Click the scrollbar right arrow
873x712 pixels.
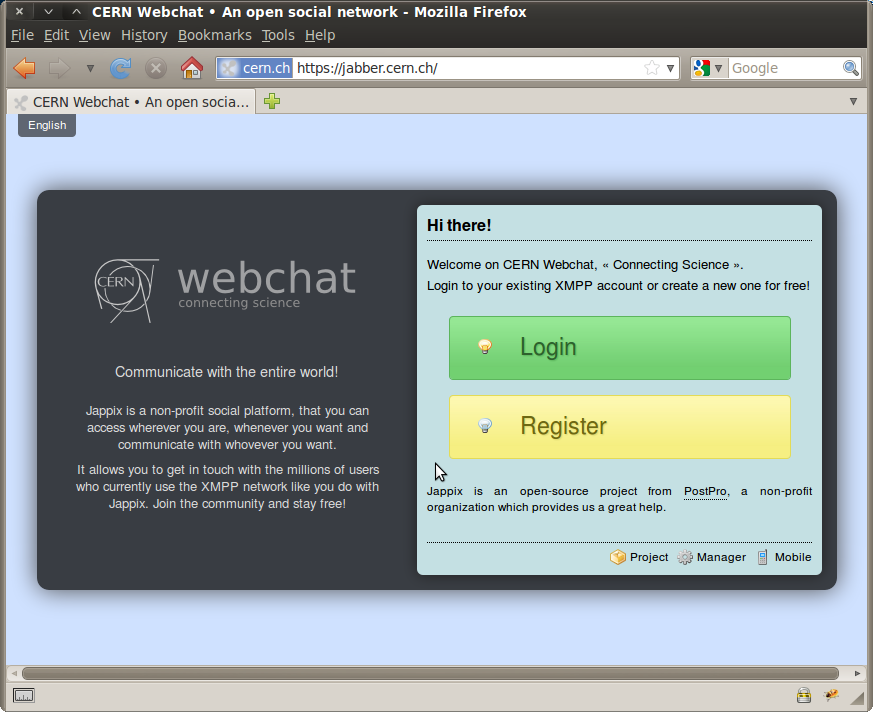pos(857,673)
